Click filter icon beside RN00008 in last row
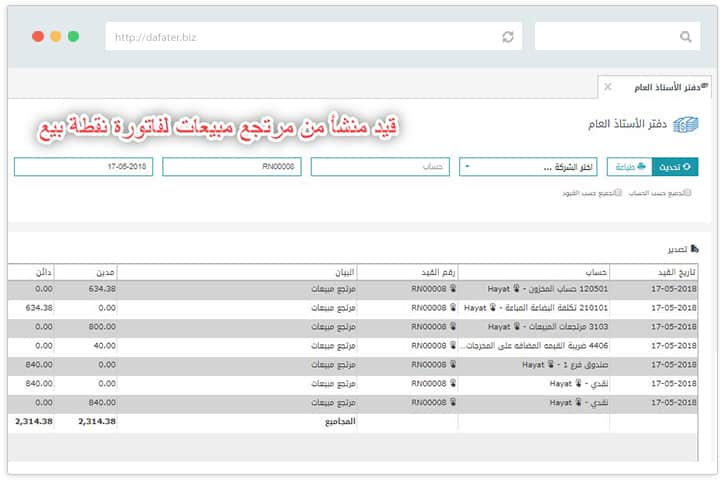 (x=453, y=403)
